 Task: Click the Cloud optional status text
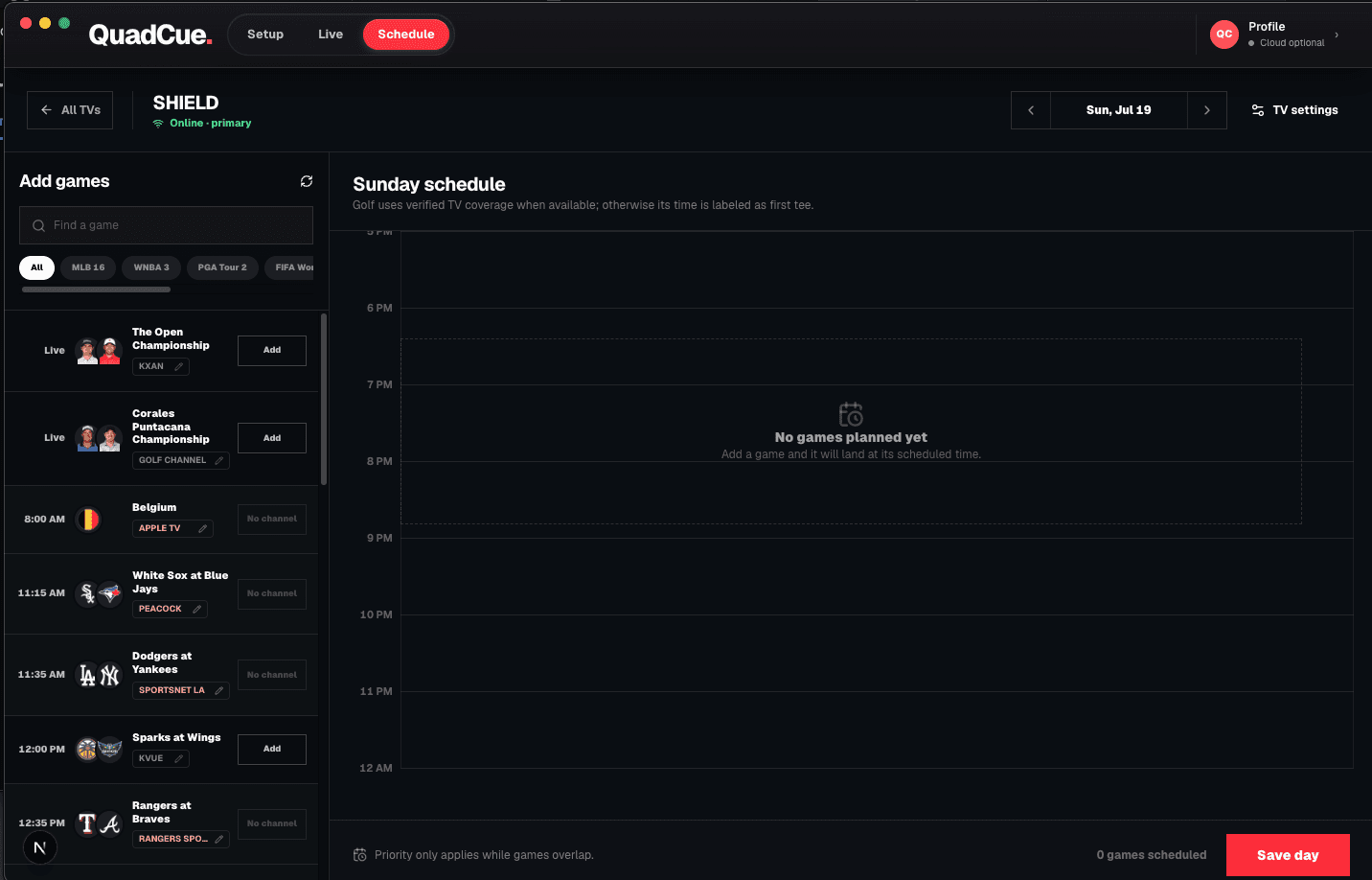tap(1292, 43)
